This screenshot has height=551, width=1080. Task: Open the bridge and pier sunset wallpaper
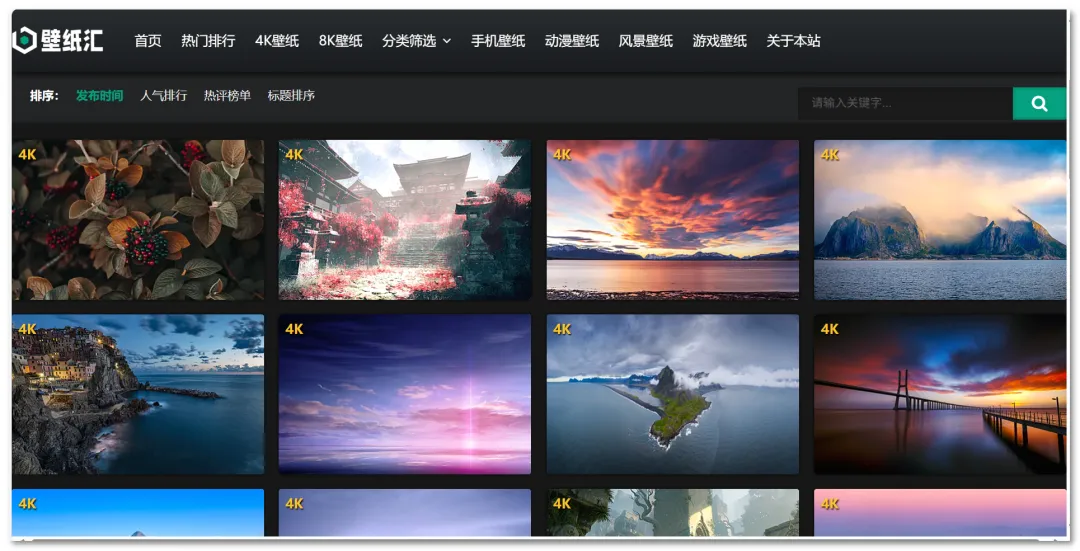click(940, 394)
